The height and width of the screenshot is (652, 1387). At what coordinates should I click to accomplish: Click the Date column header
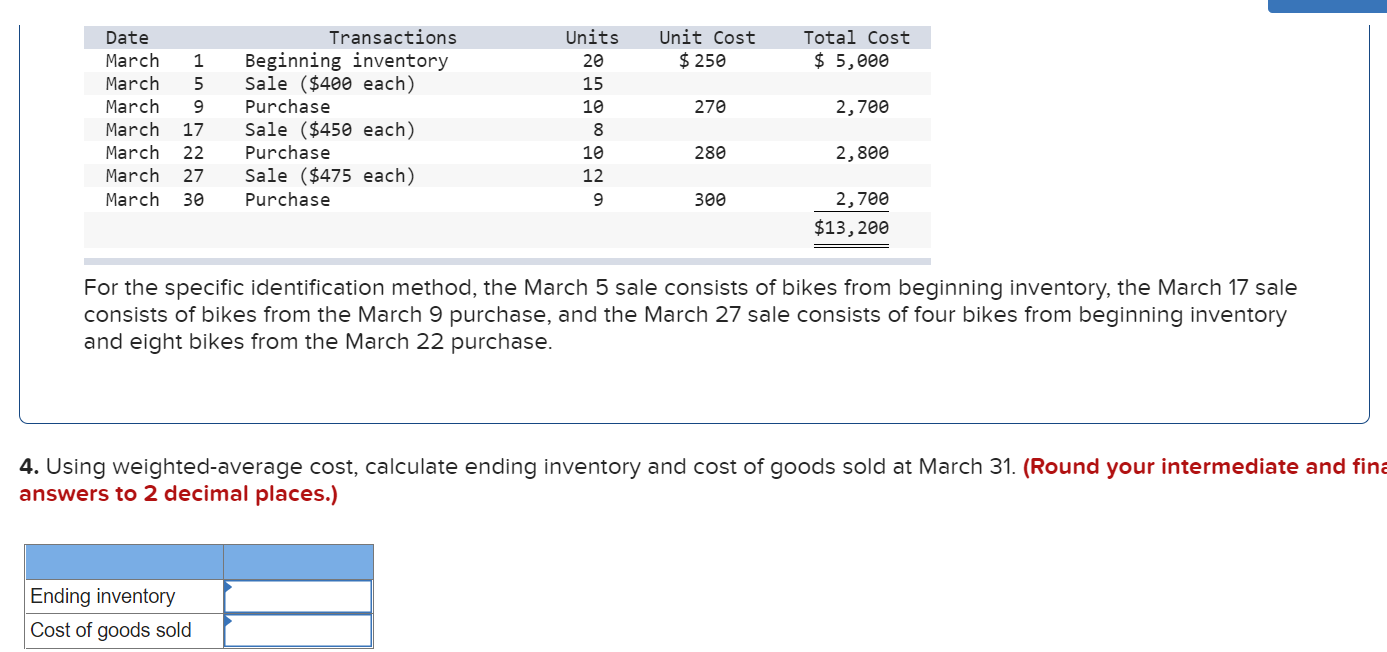[126, 37]
